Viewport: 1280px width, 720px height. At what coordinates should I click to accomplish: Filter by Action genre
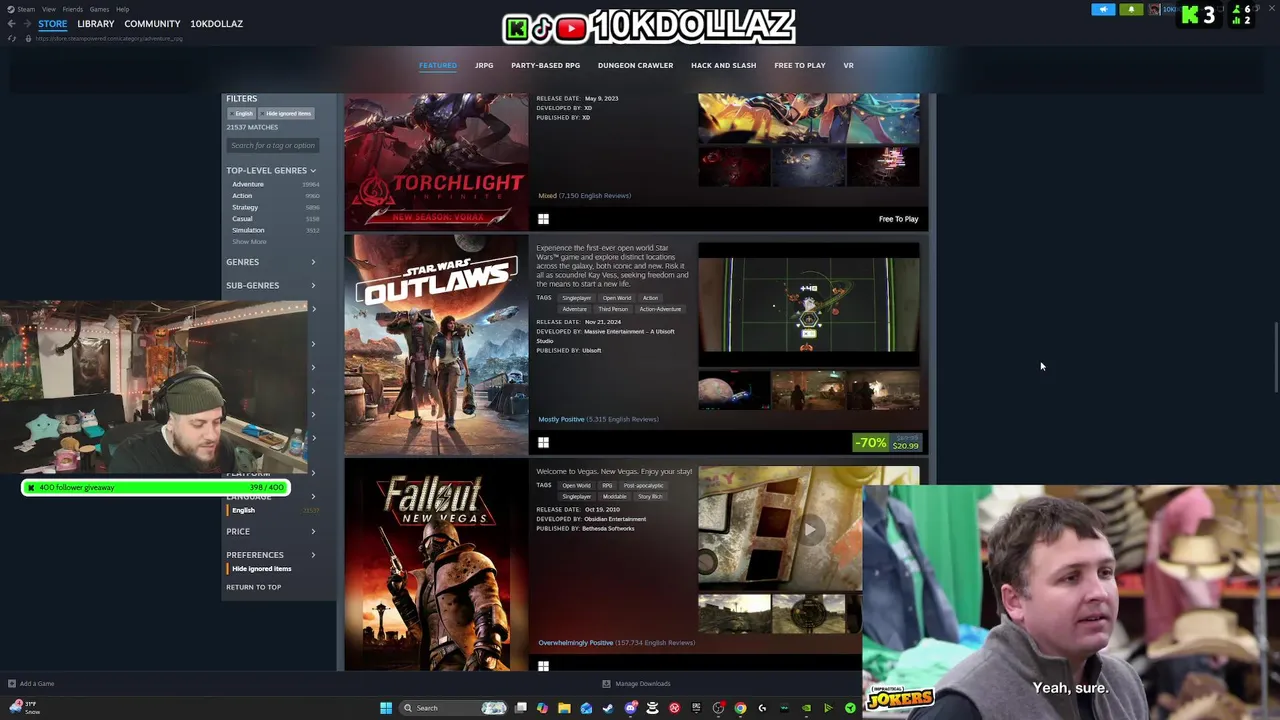(x=242, y=196)
